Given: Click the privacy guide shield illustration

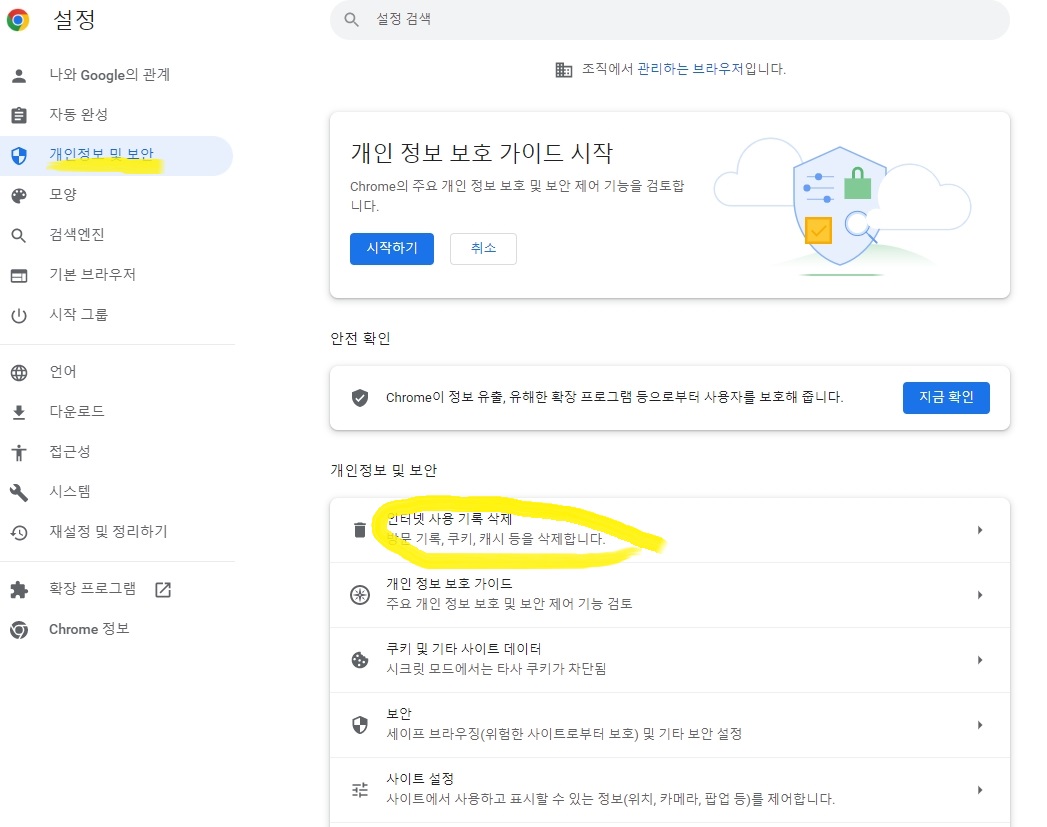Looking at the screenshot, I should tap(839, 206).
